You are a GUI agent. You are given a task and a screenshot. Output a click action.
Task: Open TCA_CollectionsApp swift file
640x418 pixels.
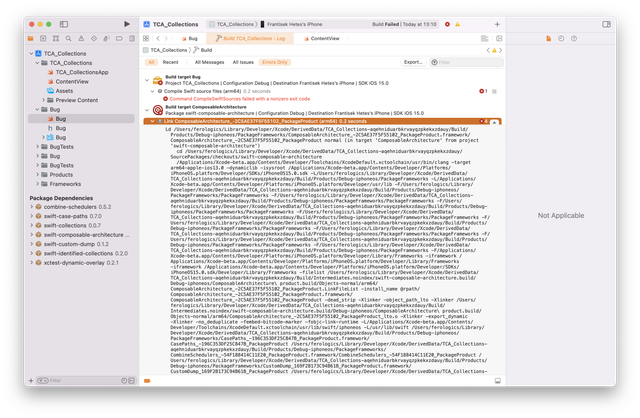pyautogui.click(x=82, y=72)
